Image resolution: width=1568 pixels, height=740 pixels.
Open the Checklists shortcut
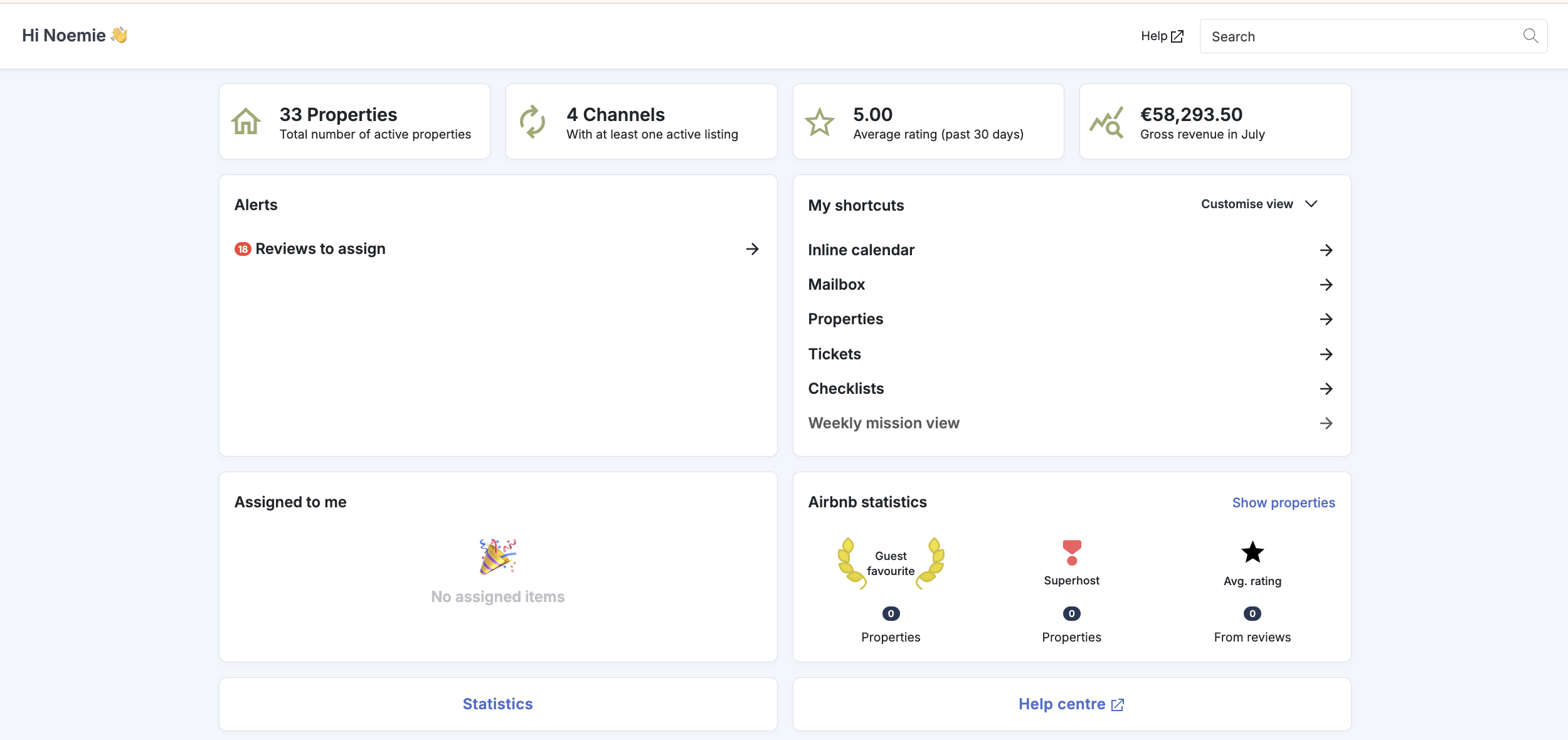pyautogui.click(x=1071, y=389)
